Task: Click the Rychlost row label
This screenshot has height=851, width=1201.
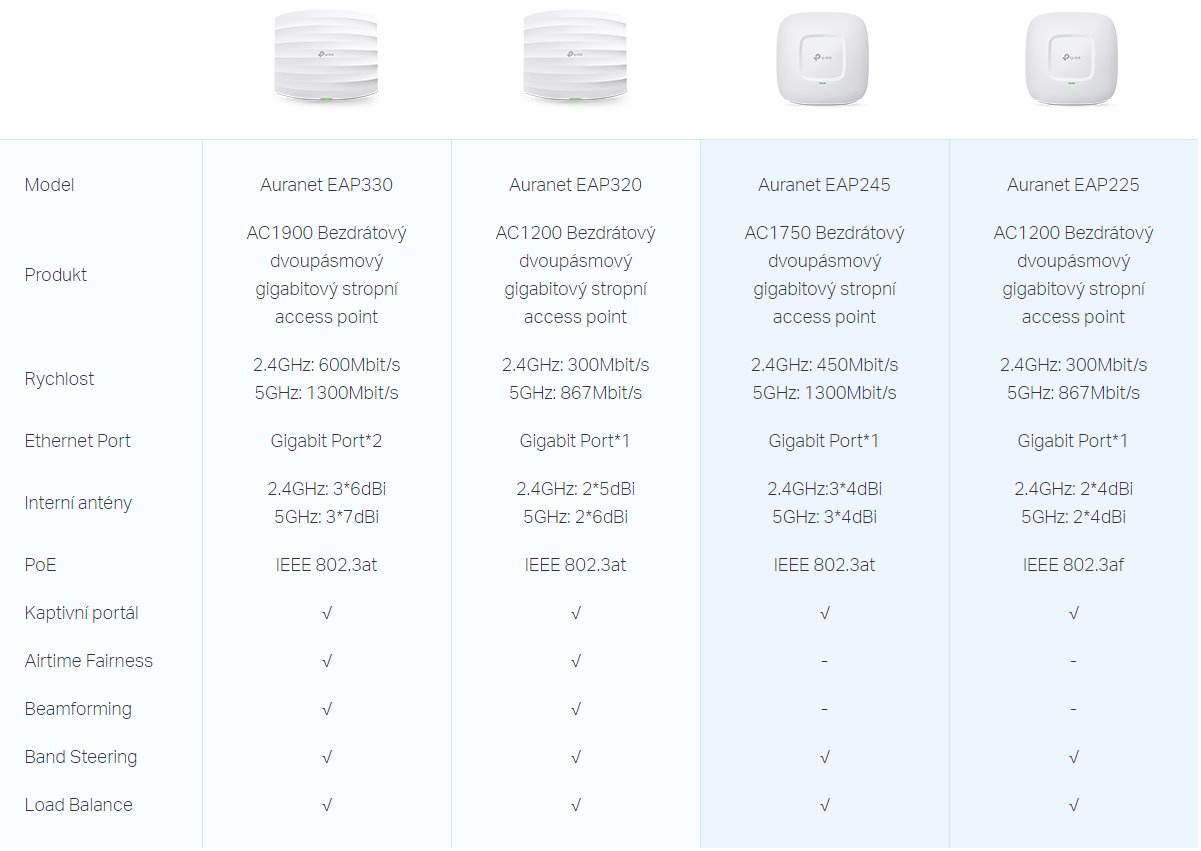Action: (x=59, y=379)
